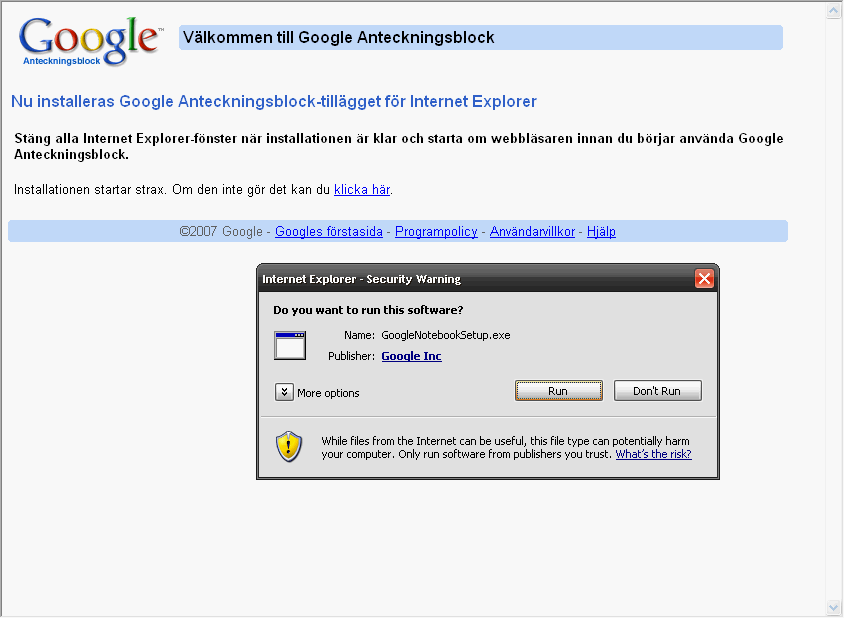This screenshot has height=618, width=844.
Task: Follow the 'klicka här' link
Action: point(361,189)
